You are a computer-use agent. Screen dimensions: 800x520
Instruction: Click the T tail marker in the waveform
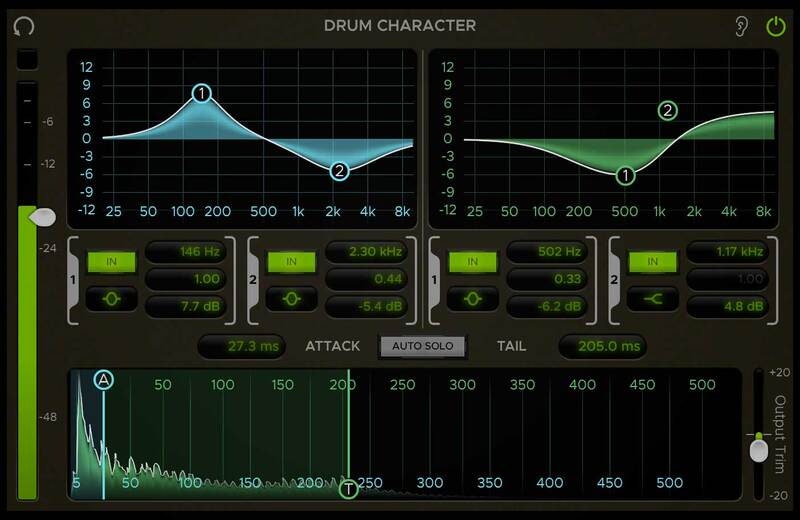click(348, 489)
